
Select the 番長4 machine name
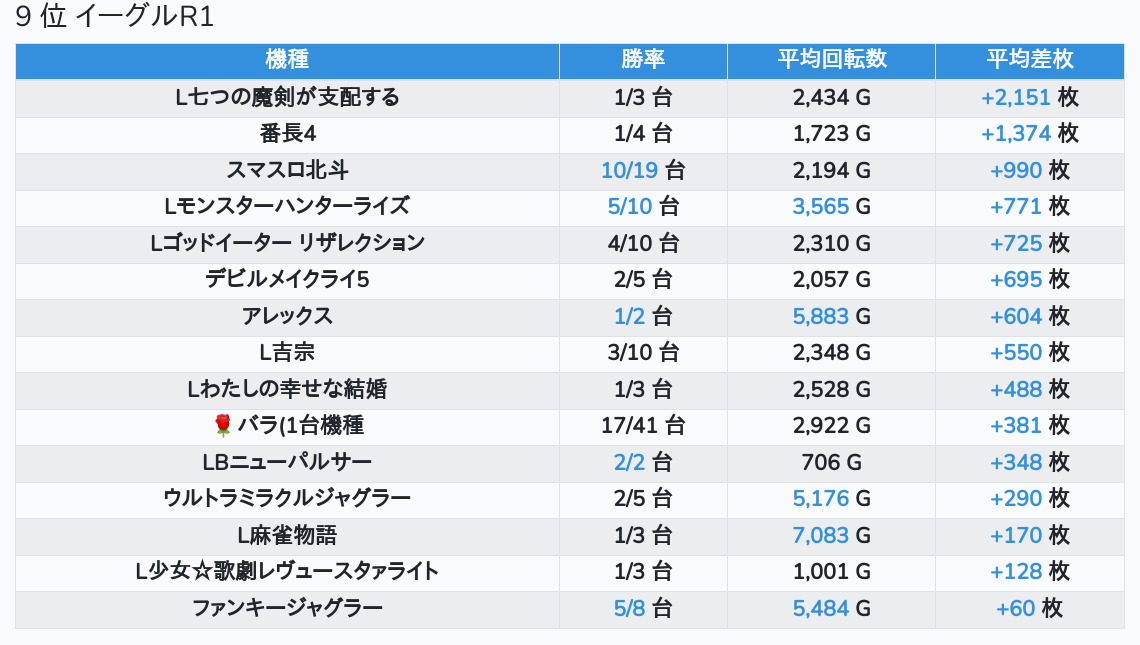click(287, 134)
